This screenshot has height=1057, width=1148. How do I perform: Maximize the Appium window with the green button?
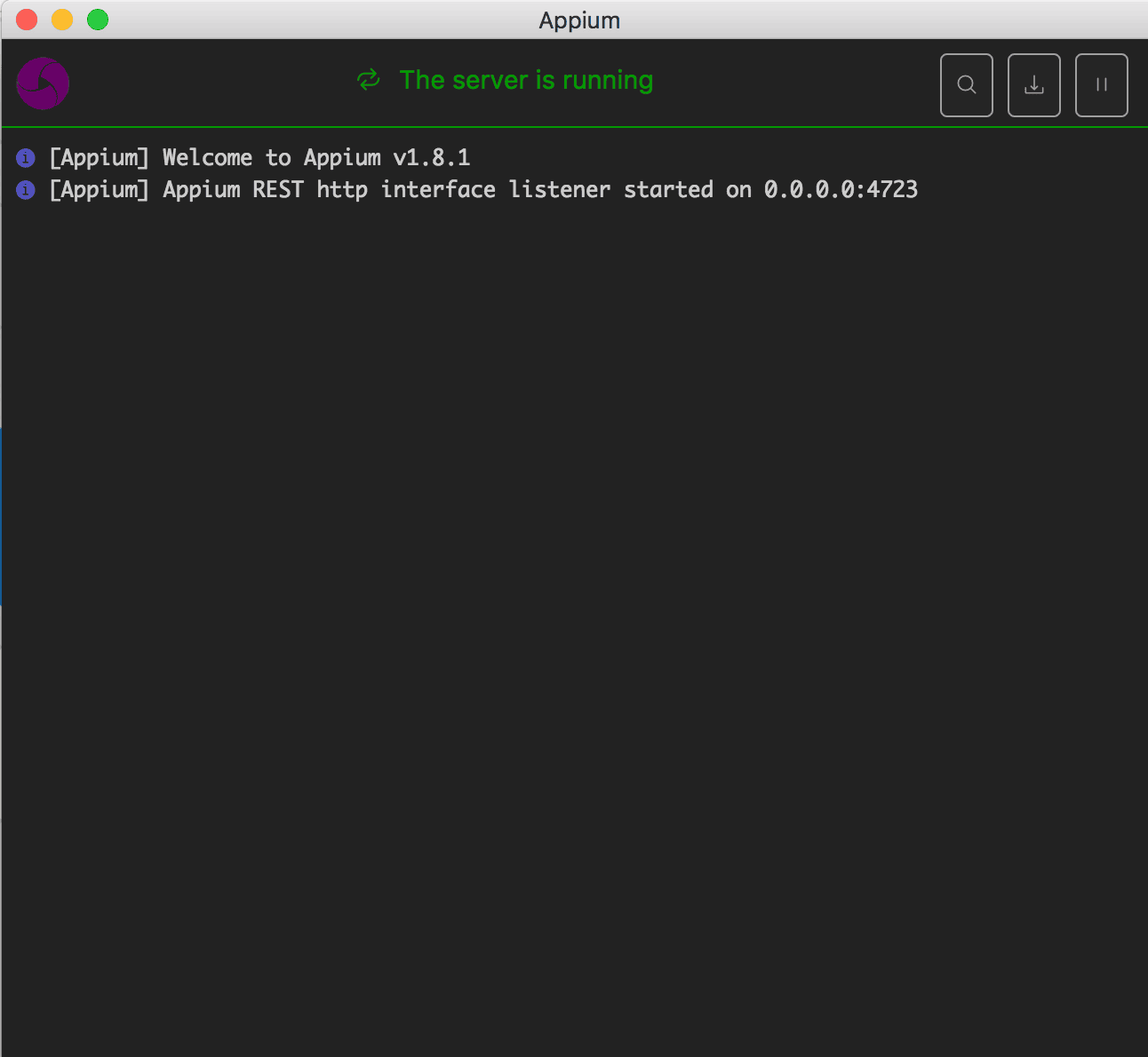point(98,20)
